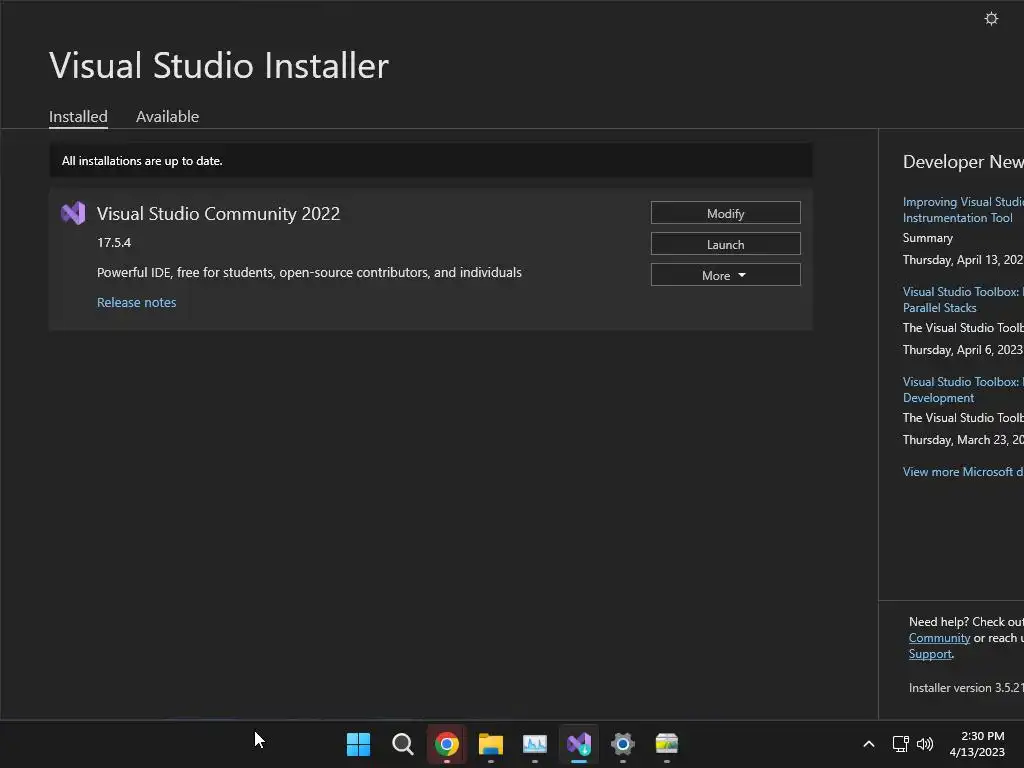This screenshot has width=1024, height=768.
Task: Click Modify for Visual Studio Community 2022
Action: click(x=726, y=213)
